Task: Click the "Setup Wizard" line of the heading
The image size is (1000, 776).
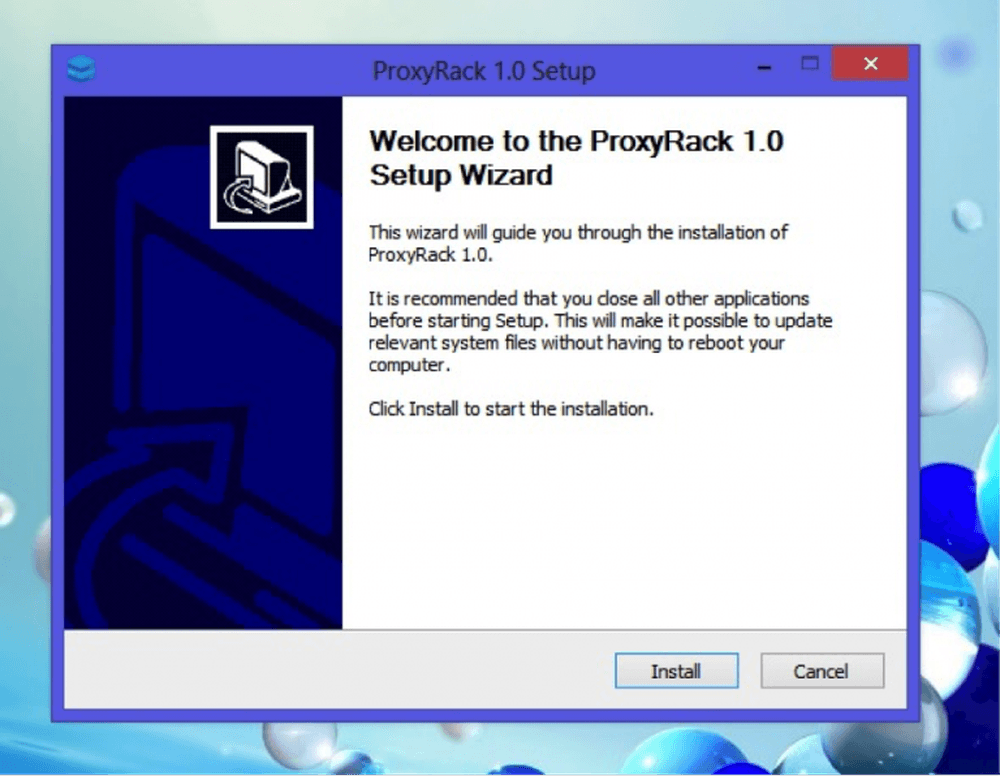Action: pyautogui.click(x=460, y=175)
